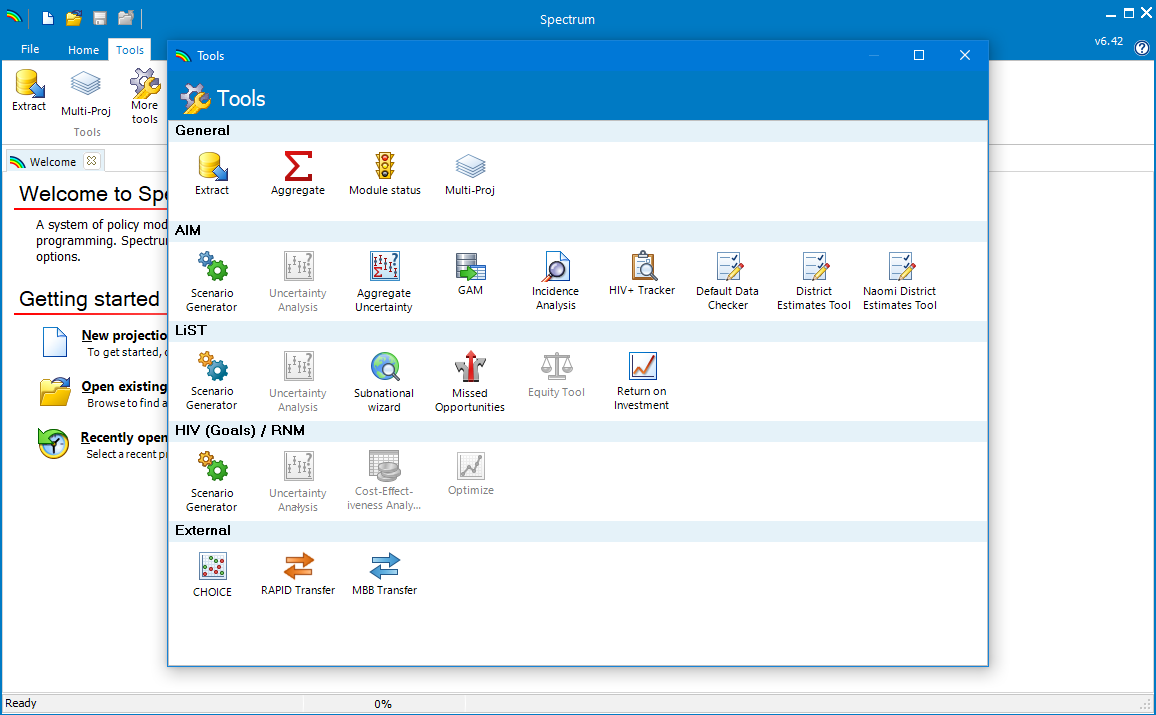Maximize the Tools dialog window
The height and width of the screenshot is (715, 1156).
[919, 55]
